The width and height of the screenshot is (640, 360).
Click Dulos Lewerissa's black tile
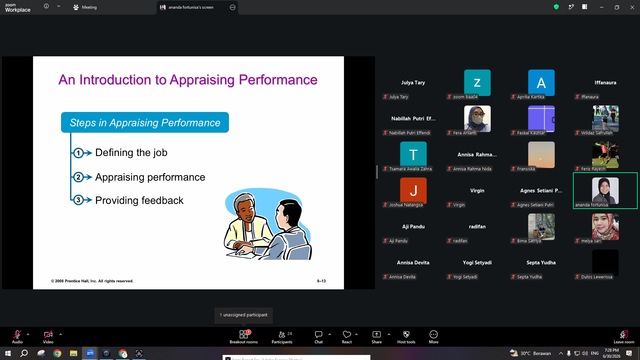605,262
